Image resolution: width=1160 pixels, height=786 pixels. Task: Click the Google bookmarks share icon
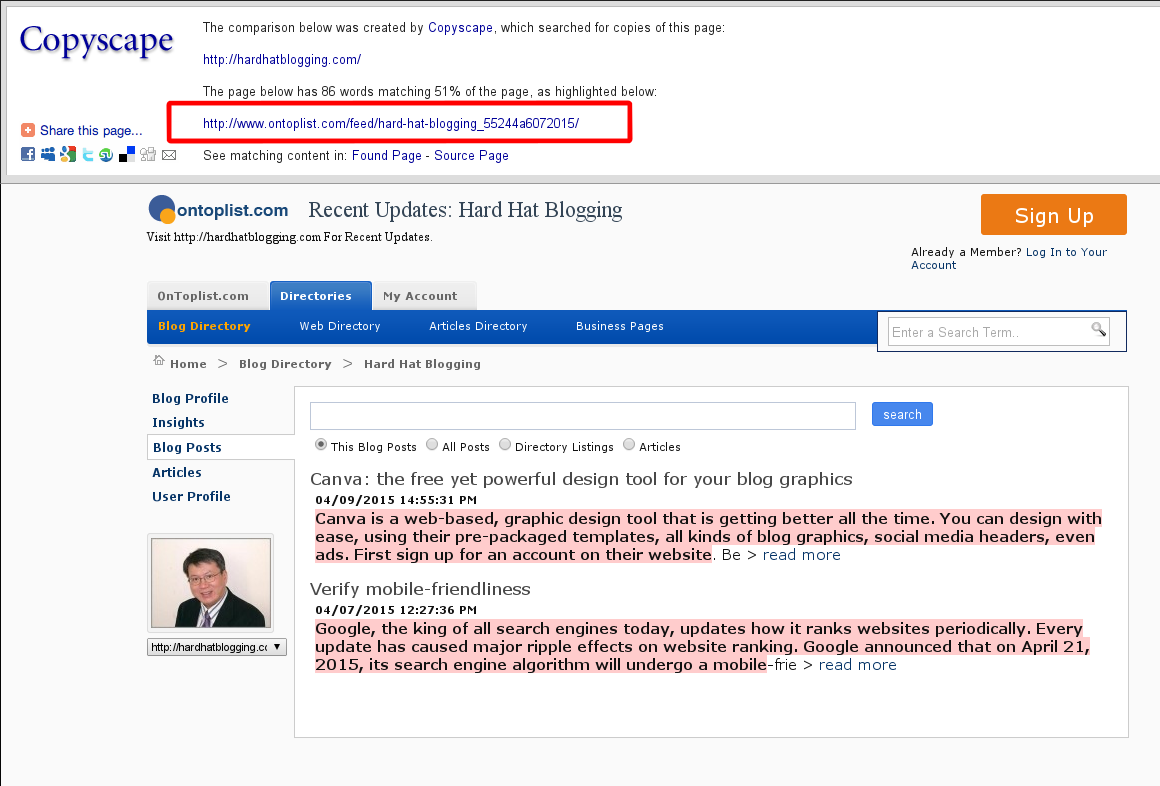[68, 154]
